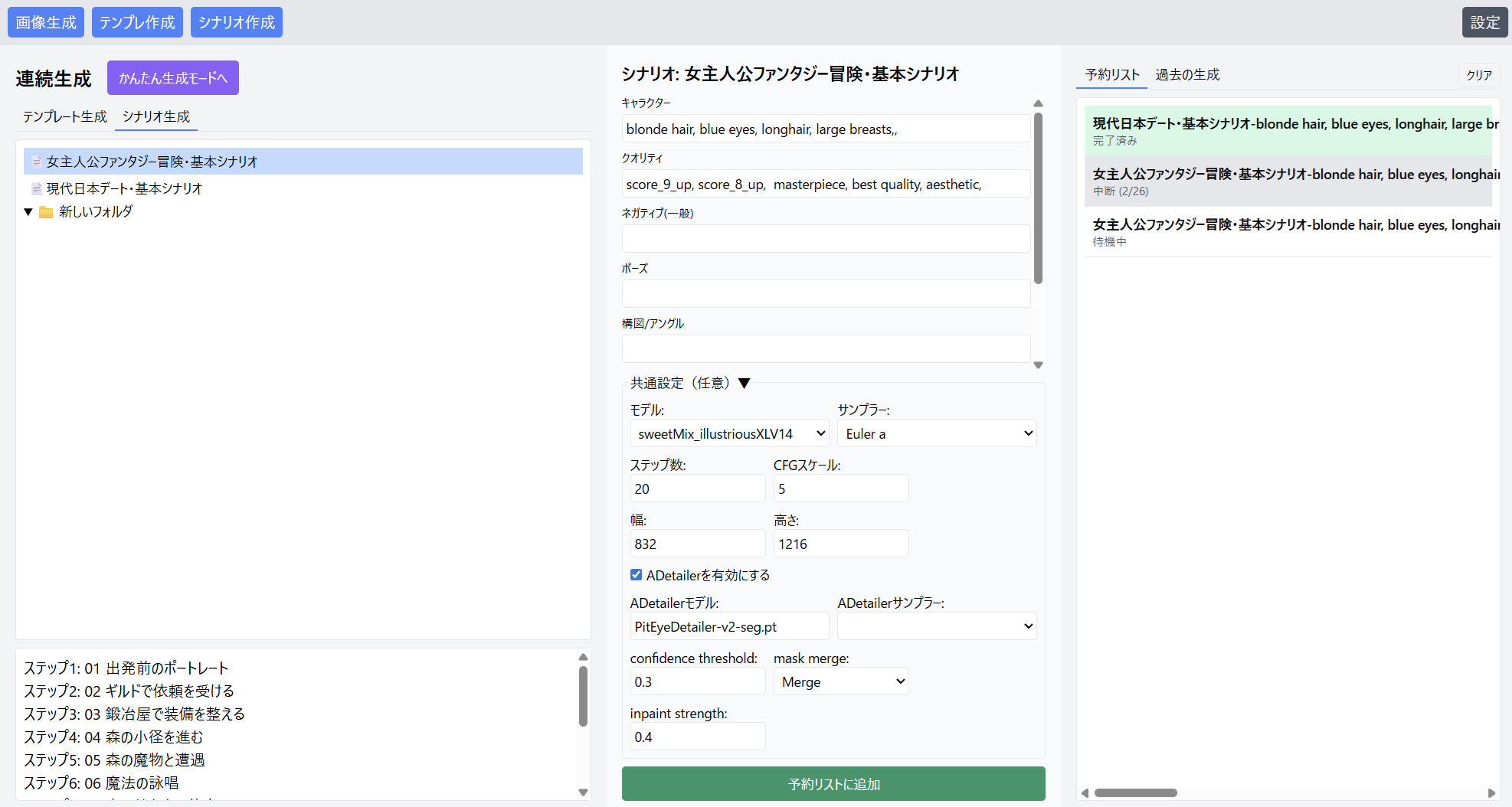Collapse the 共通設定（任意）section triangle

744,384
